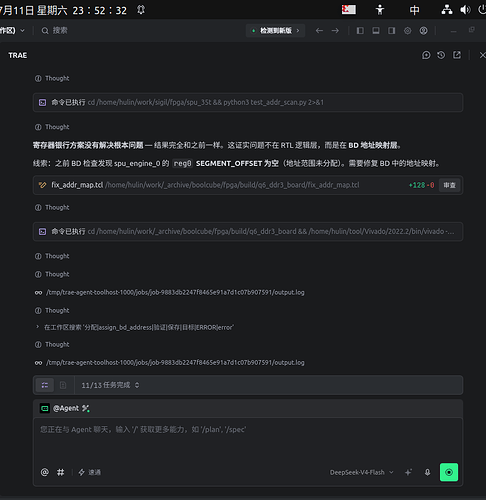Switch Chinese input method indicator

click(x=414, y=10)
